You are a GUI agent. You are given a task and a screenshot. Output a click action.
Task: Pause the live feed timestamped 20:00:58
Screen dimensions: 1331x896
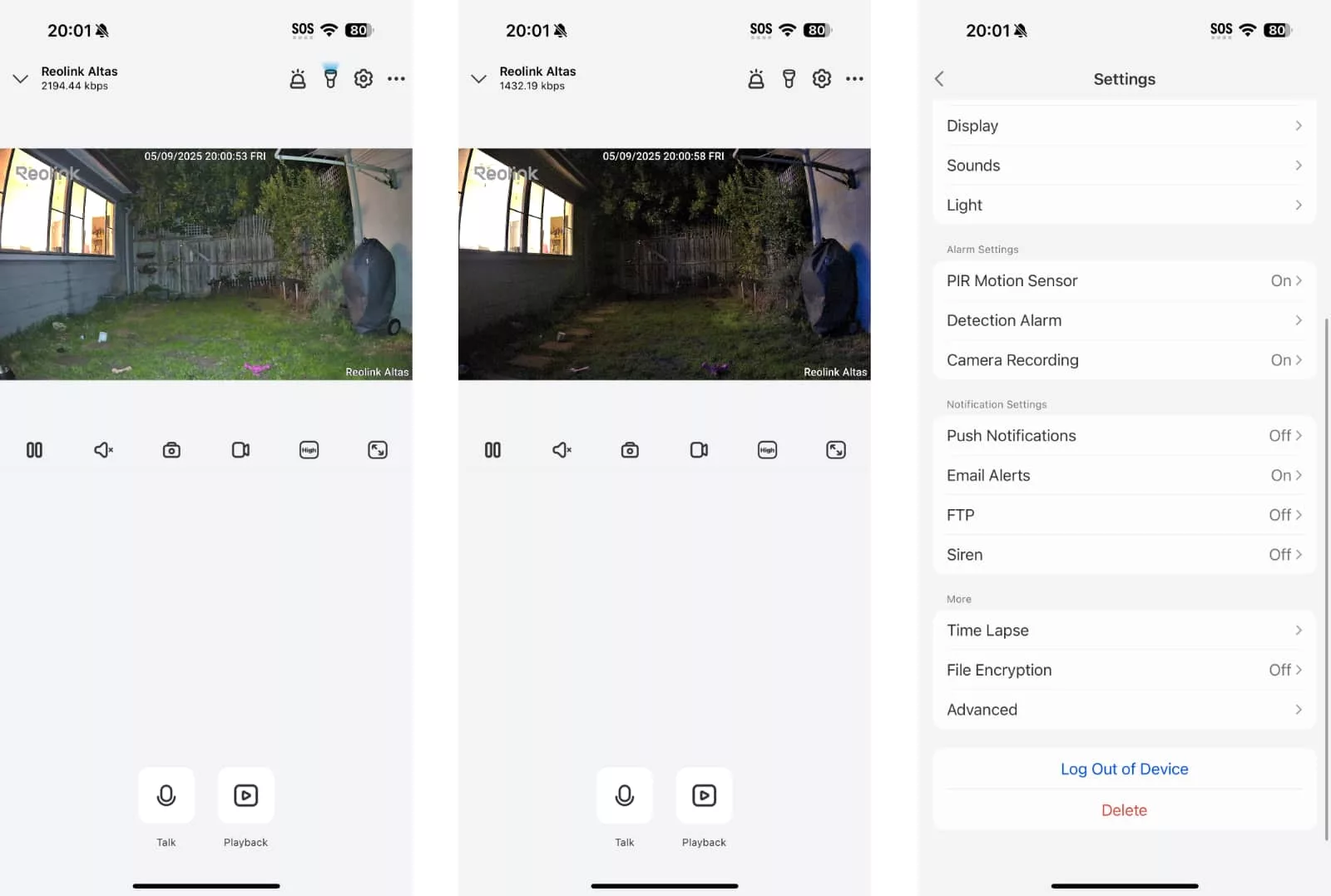[x=492, y=450]
